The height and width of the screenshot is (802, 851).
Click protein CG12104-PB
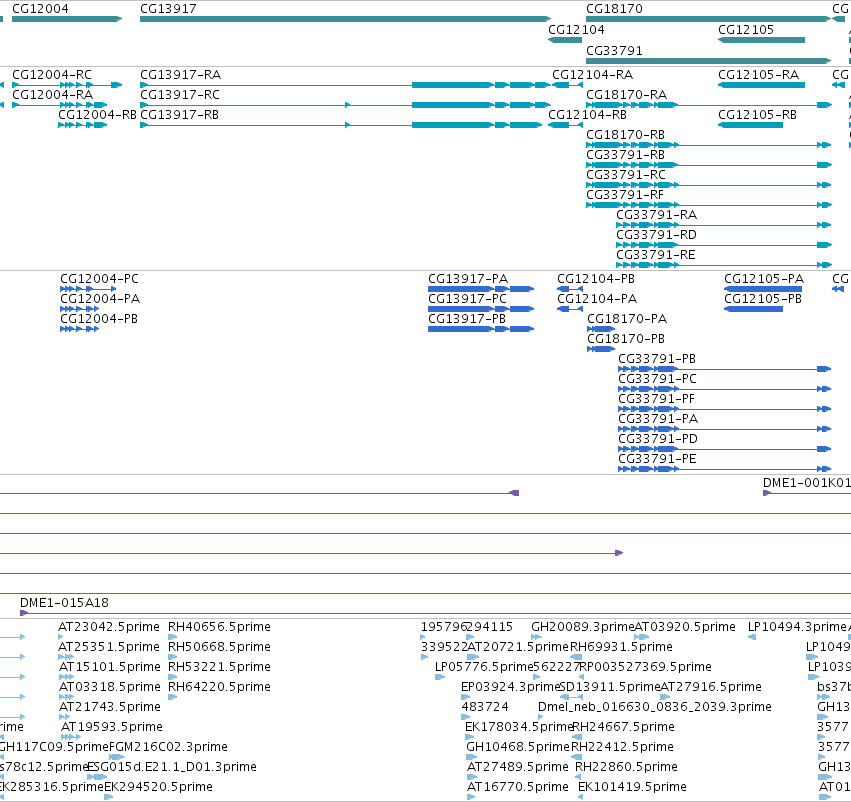pyautogui.click(x=596, y=279)
